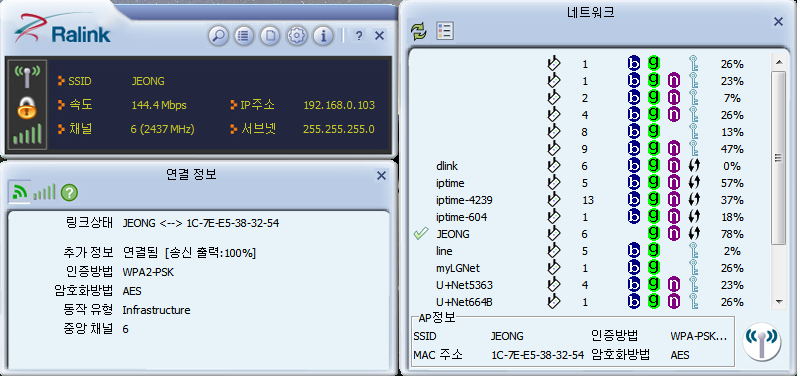Screen dimensions: 797x376
Task: Open the link information list icon
Action: (x=244, y=36)
